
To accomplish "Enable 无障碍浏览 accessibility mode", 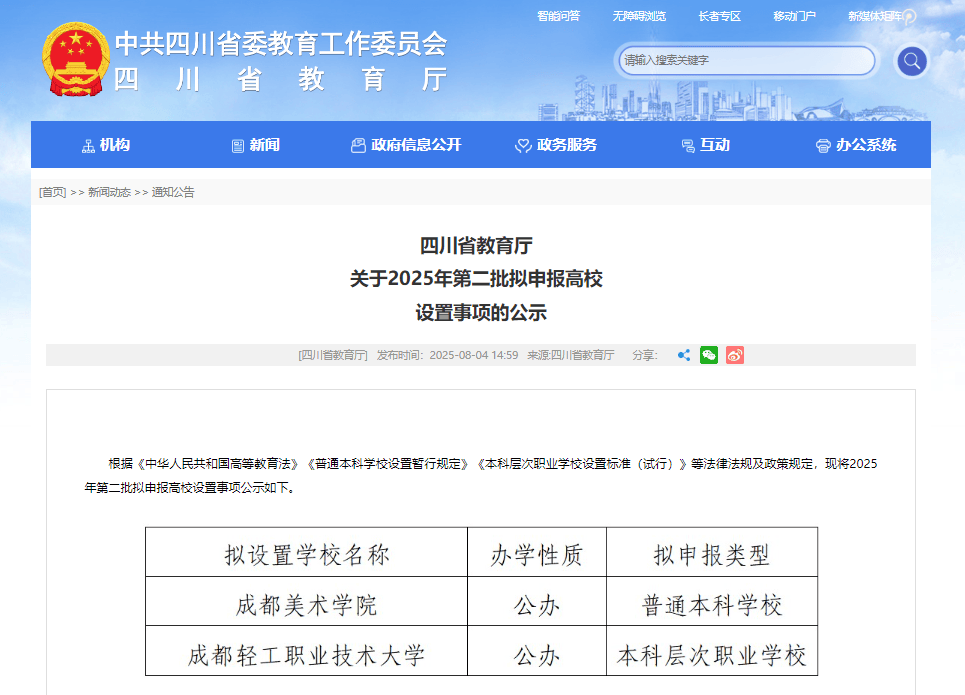I will pyautogui.click(x=639, y=16).
